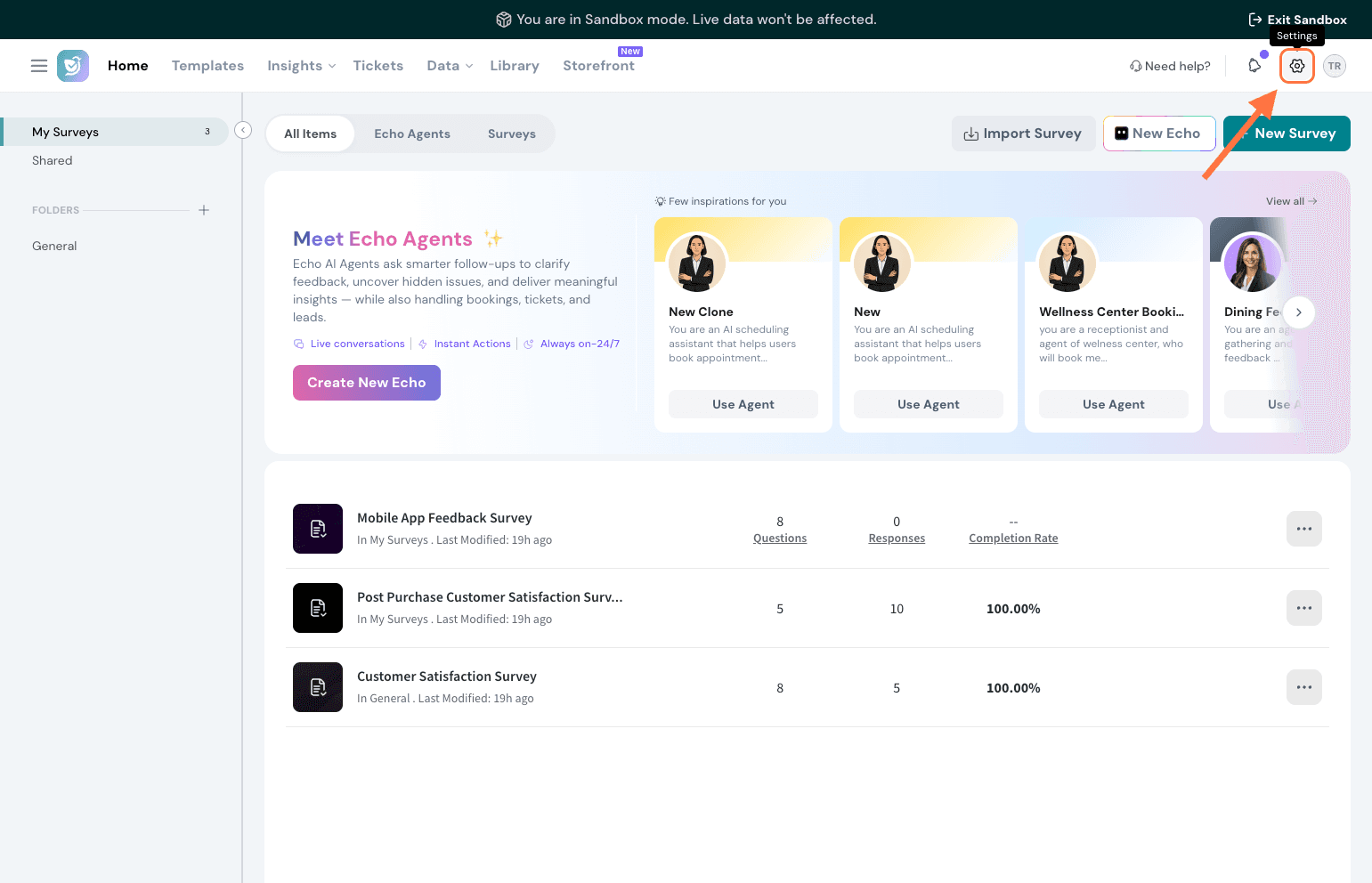Click the Import Survey button
The image size is (1372, 883).
click(x=1023, y=134)
